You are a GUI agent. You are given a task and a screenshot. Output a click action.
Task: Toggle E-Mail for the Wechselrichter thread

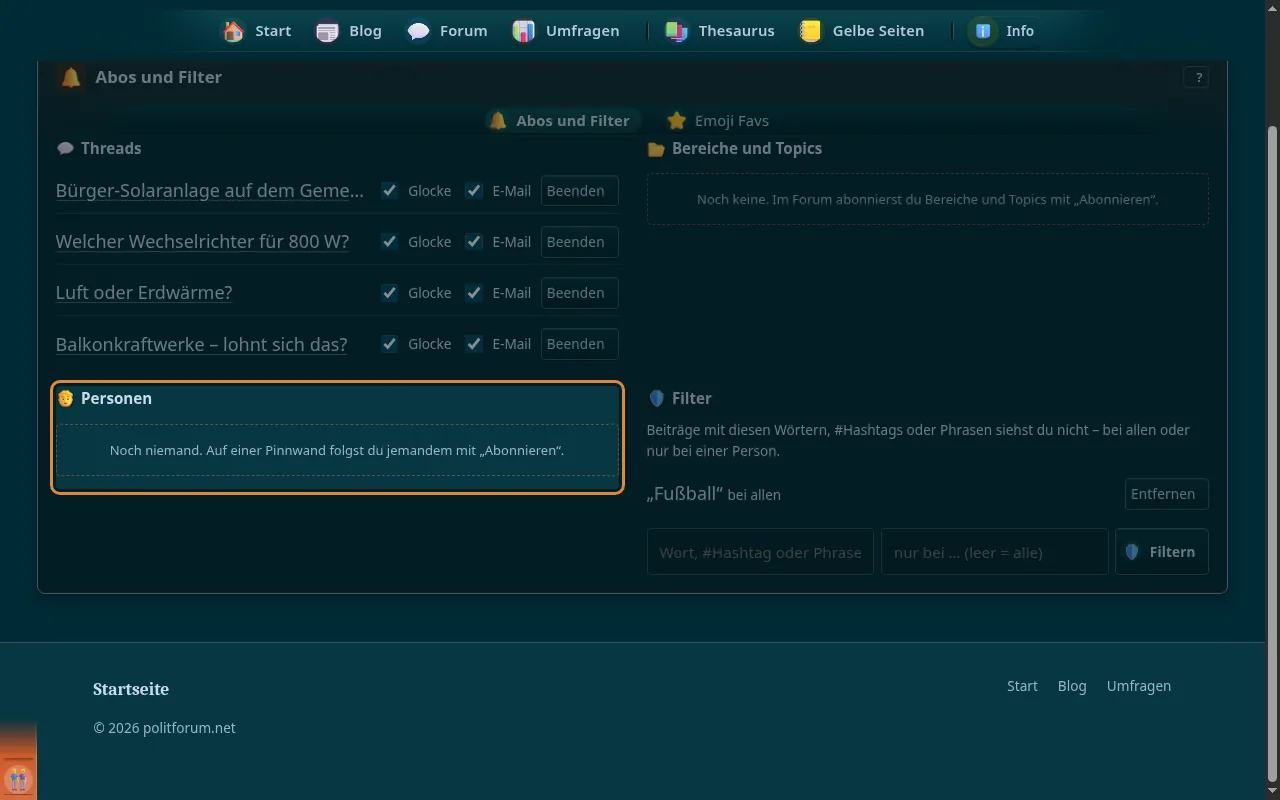click(474, 241)
